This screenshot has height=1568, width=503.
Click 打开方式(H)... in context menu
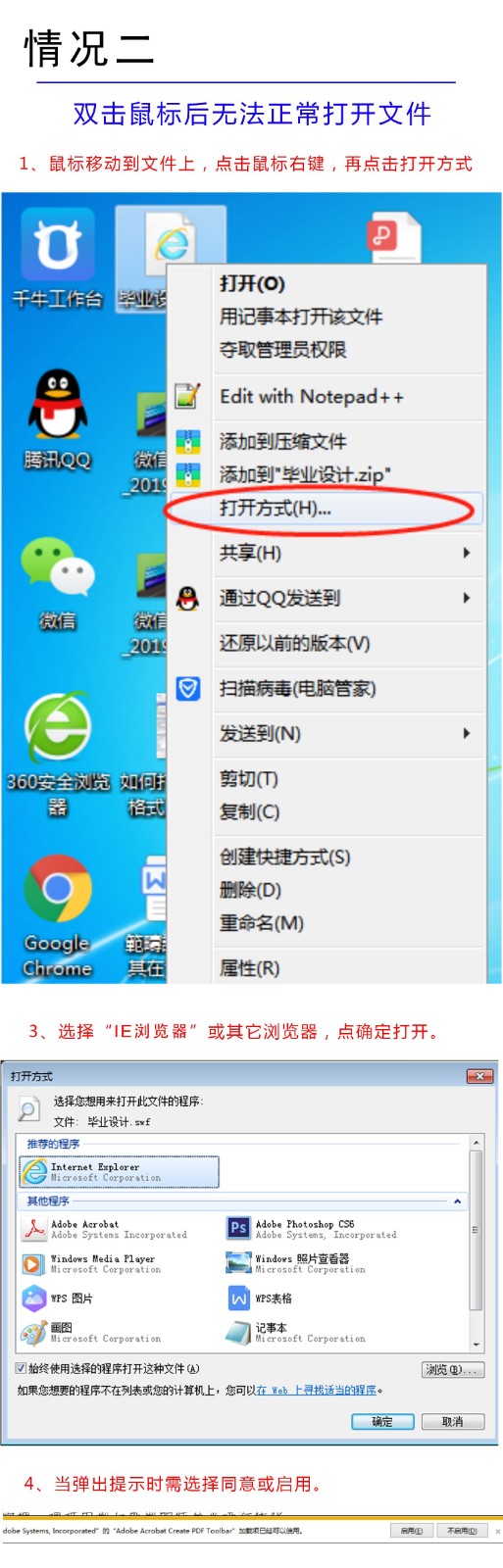pos(276,508)
